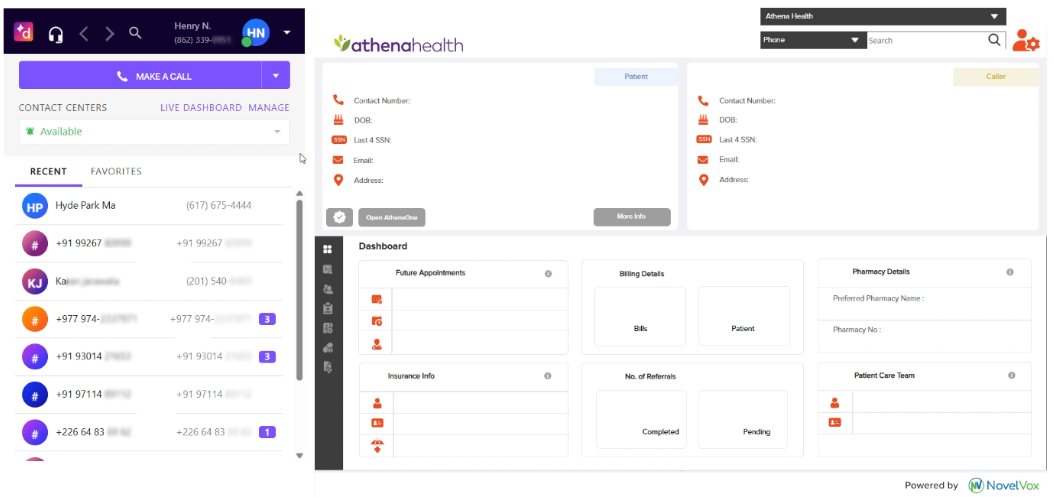This screenshot has height=497, width=1055.
Task: Go back with the left chevron
Action: [x=83, y=34]
